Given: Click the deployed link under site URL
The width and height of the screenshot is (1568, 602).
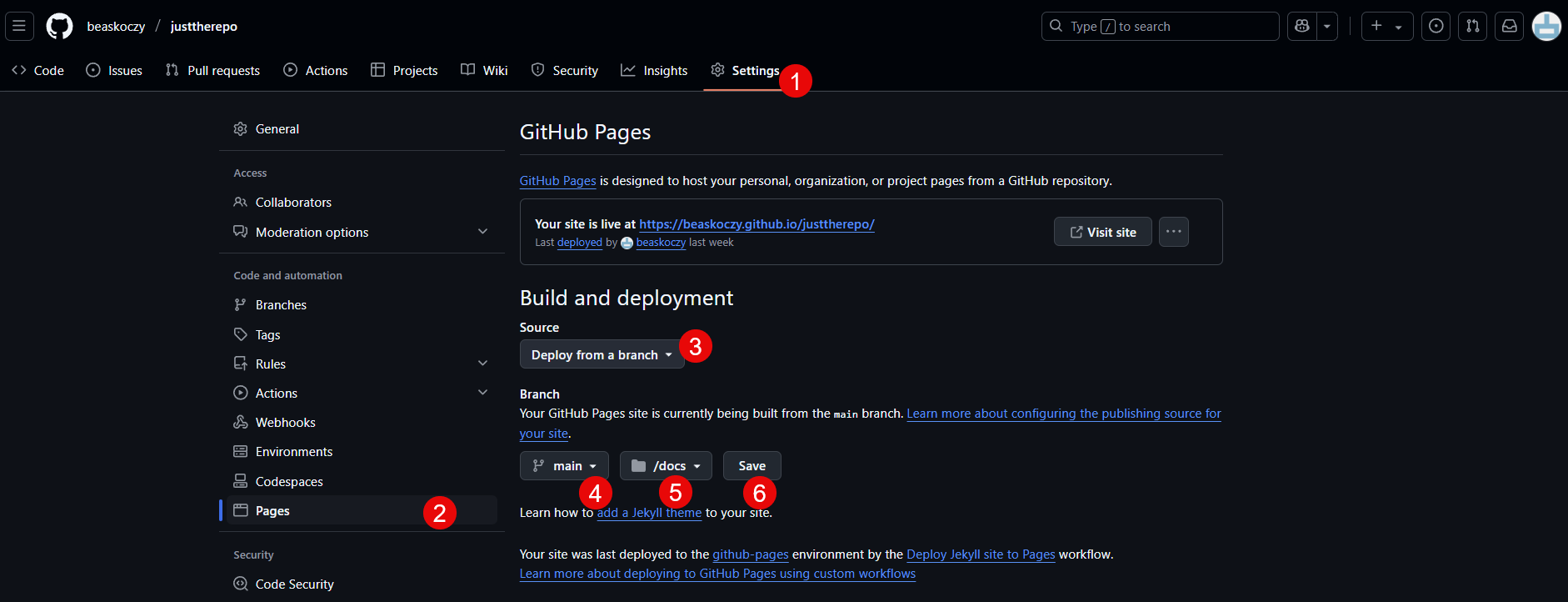Looking at the screenshot, I should point(580,243).
